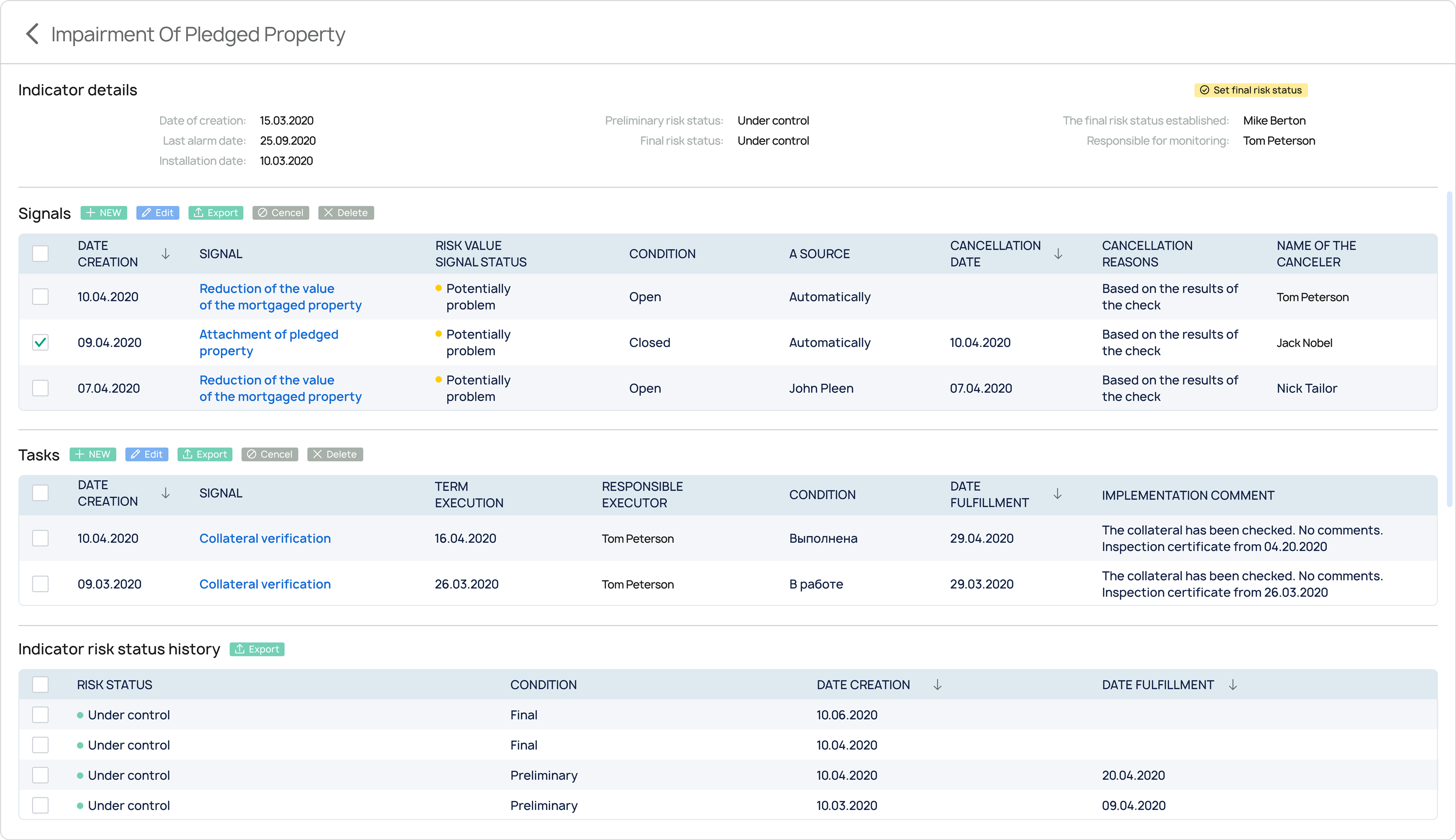
Task: Click Delete in the Tasks toolbar
Action: pos(335,454)
